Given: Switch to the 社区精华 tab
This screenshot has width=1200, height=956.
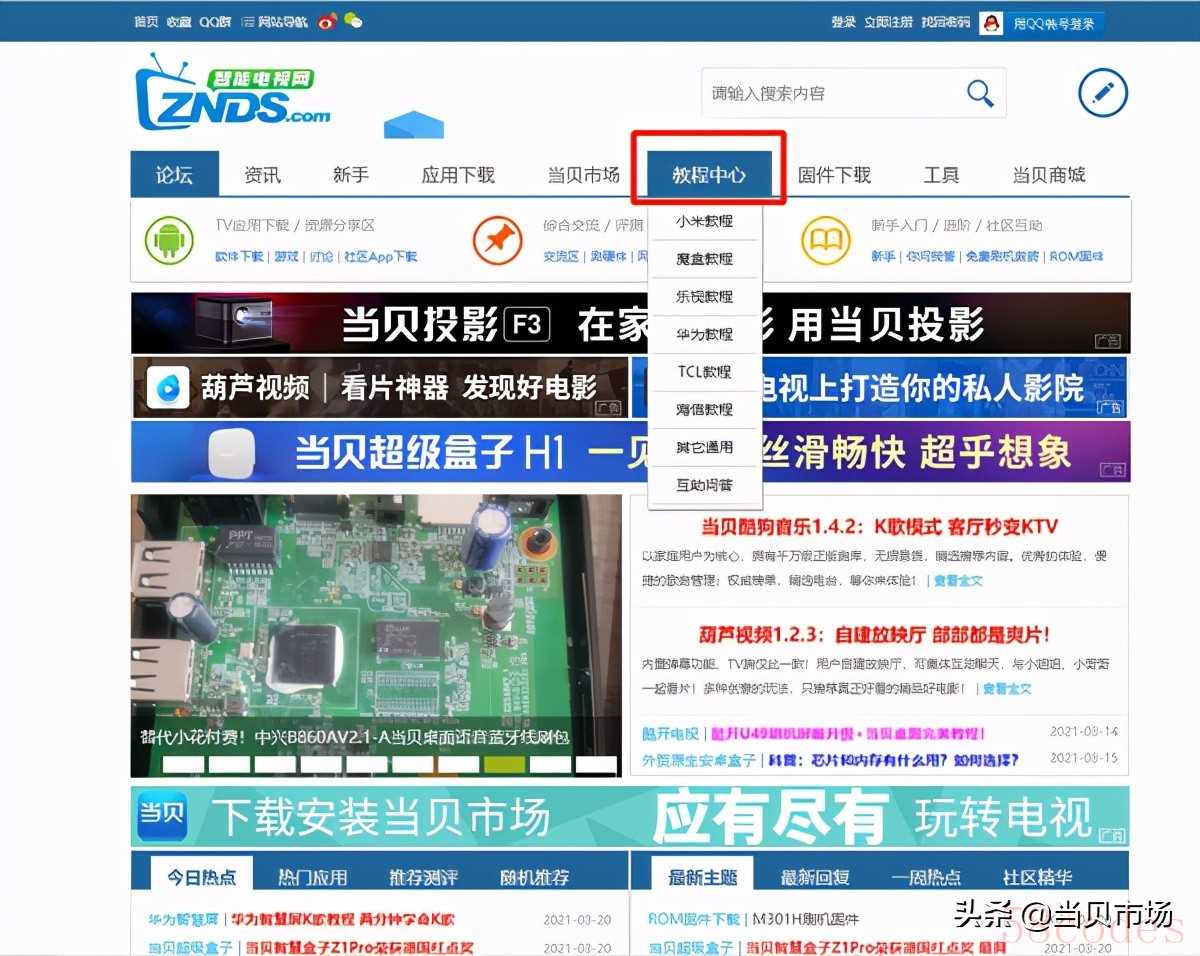Looking at the screenshot, I should click(1037, 878).
